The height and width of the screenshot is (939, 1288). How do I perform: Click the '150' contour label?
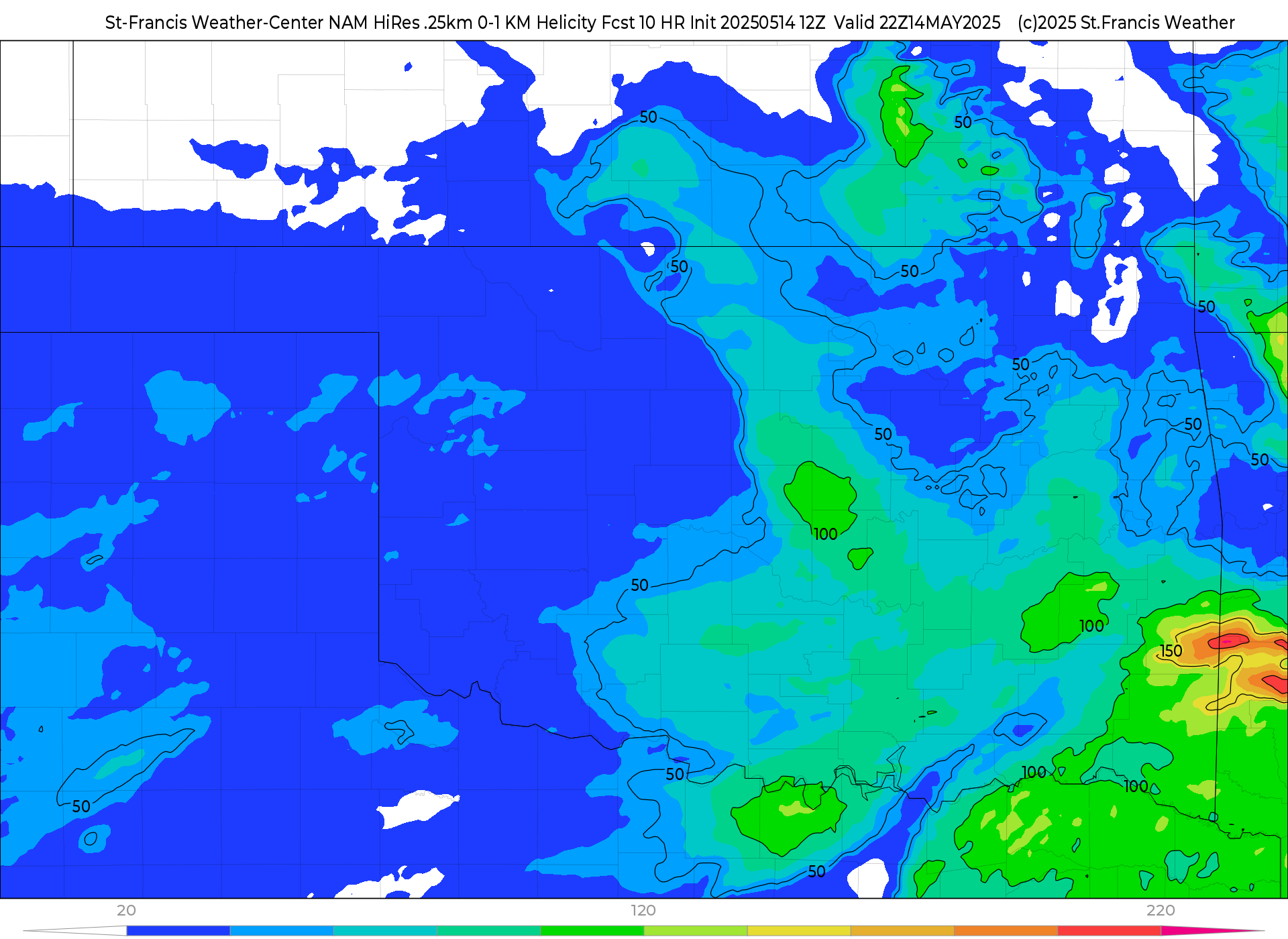click(x=1171, y=651)
